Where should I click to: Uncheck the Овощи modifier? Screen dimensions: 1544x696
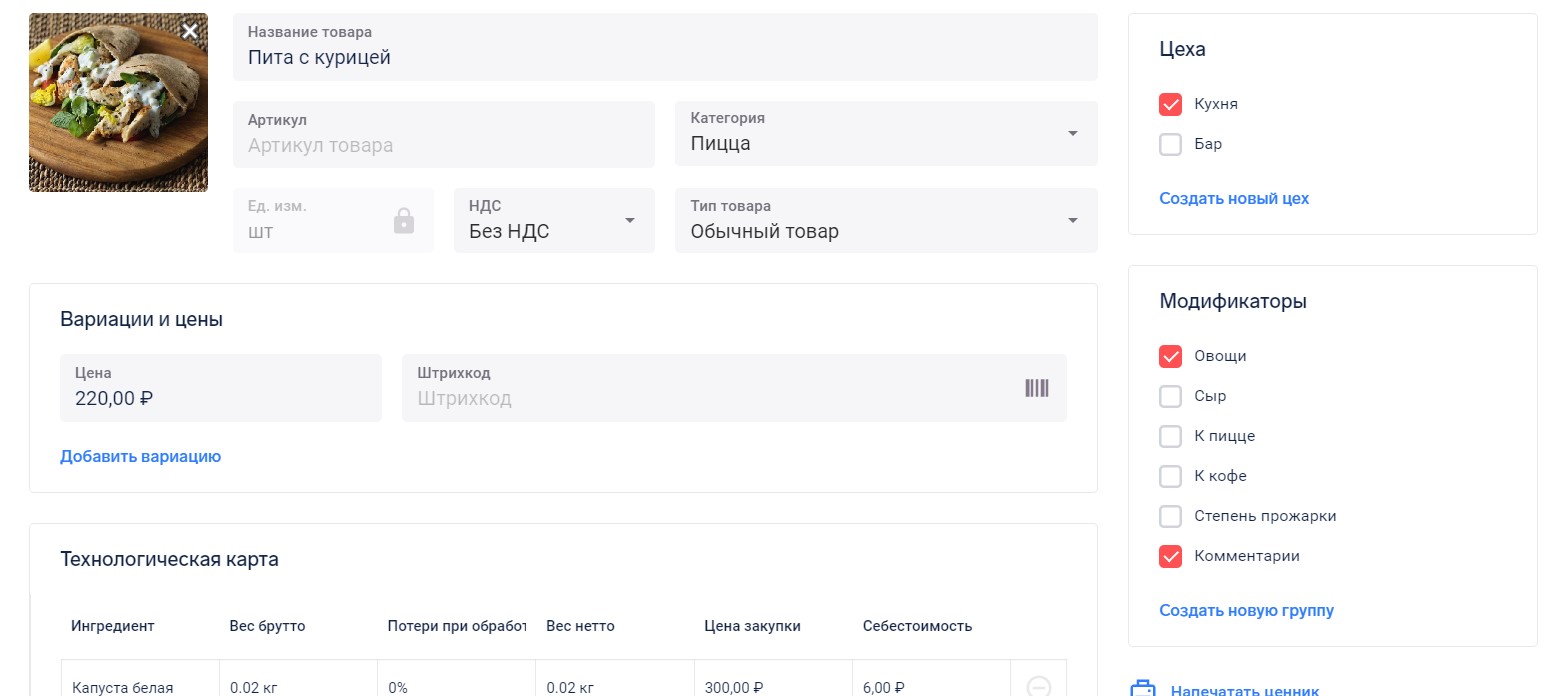coord(1170,356)
